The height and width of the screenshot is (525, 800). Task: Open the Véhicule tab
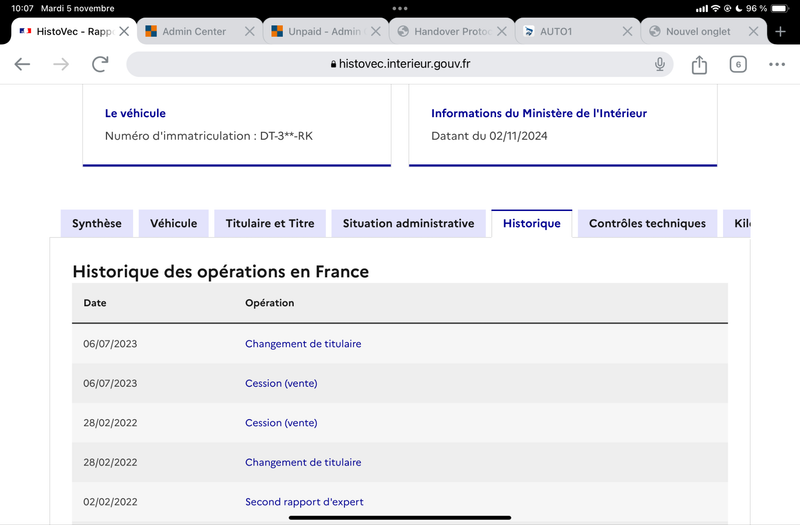click(173, 223)
